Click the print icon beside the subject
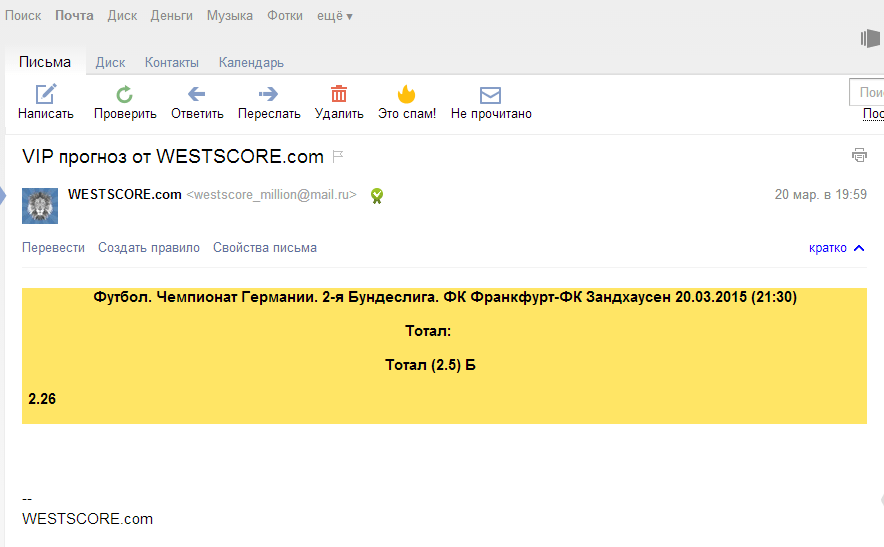This screenshot has height=547, width=884. [x=859, y=155]
